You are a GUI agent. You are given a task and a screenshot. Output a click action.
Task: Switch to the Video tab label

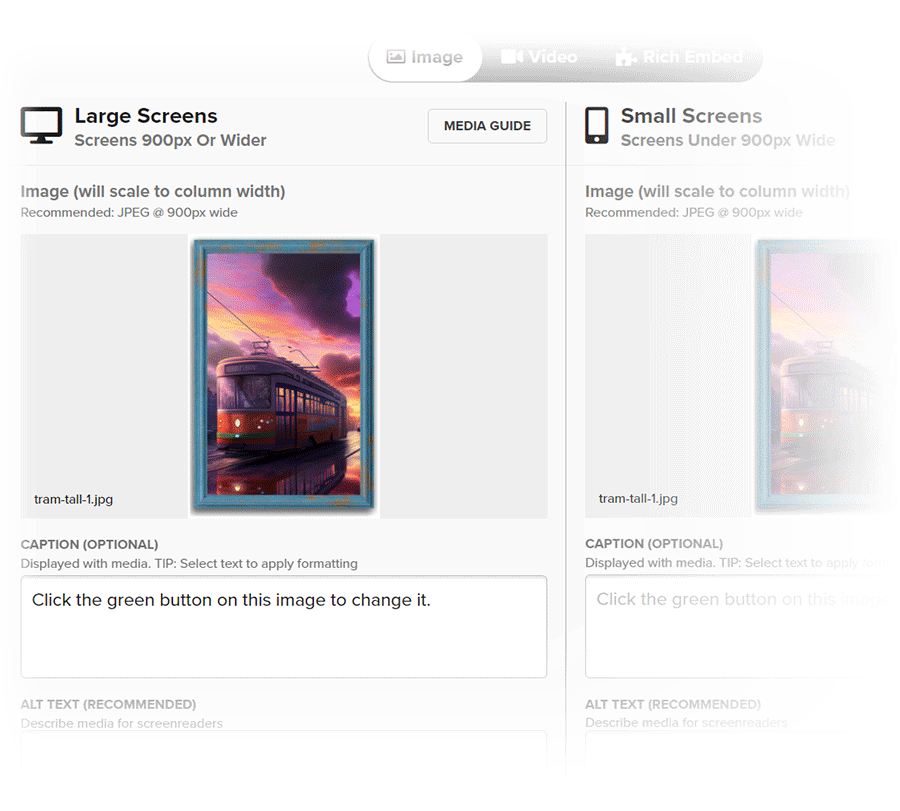[x=553, y=57]
